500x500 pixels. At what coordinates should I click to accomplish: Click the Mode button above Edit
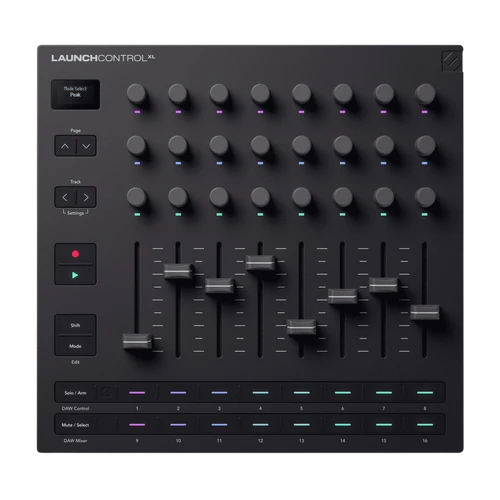(x=75, y=346)
